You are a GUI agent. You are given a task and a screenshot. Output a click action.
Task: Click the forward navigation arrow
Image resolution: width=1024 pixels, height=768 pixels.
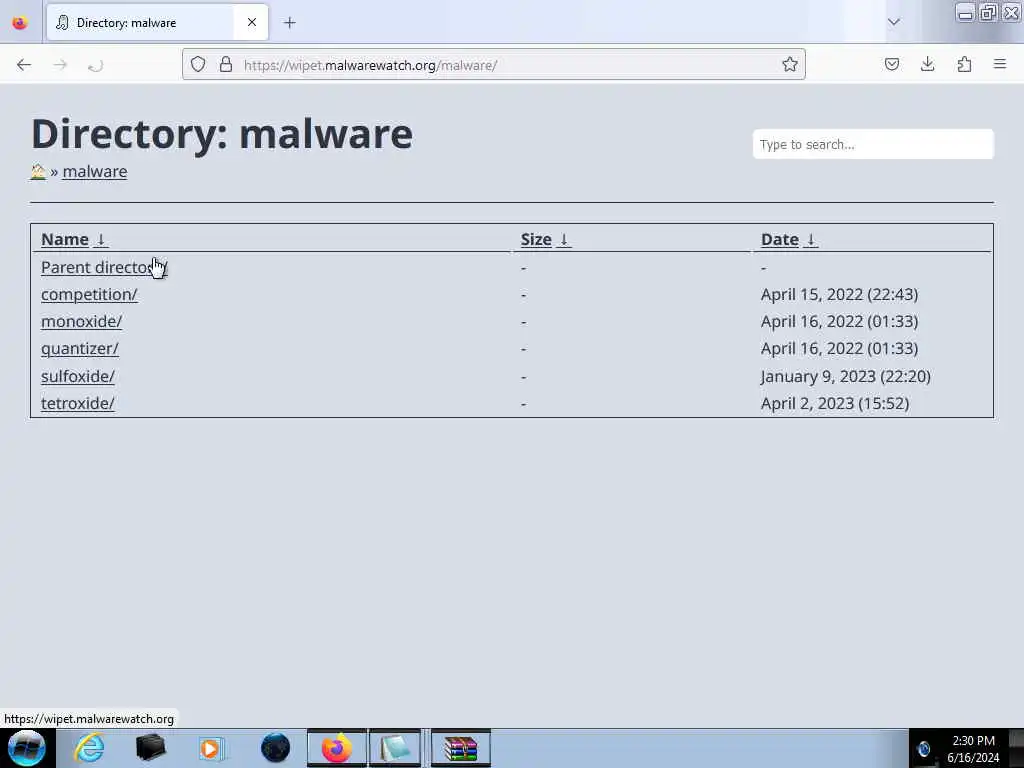(60, 65)
